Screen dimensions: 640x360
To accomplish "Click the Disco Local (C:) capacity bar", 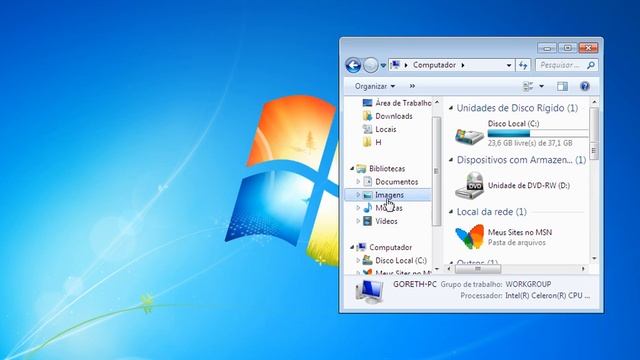I will pyautogui.click(x=538, y=133).
